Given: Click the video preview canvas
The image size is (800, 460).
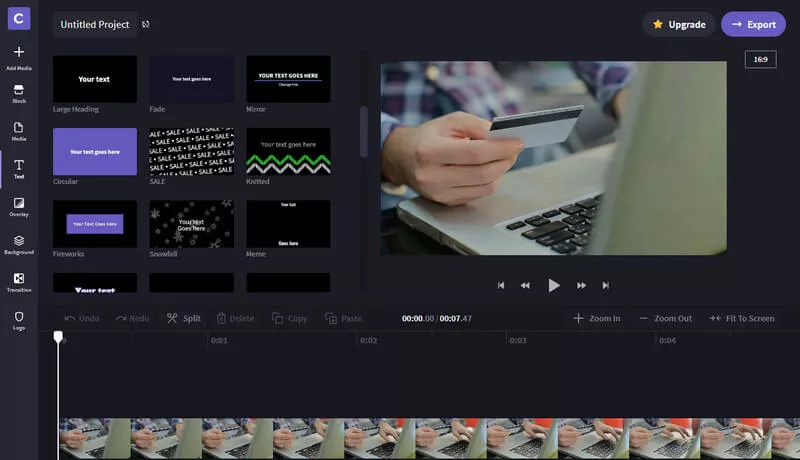Looking at the screenshot, I should click(554, 158).
